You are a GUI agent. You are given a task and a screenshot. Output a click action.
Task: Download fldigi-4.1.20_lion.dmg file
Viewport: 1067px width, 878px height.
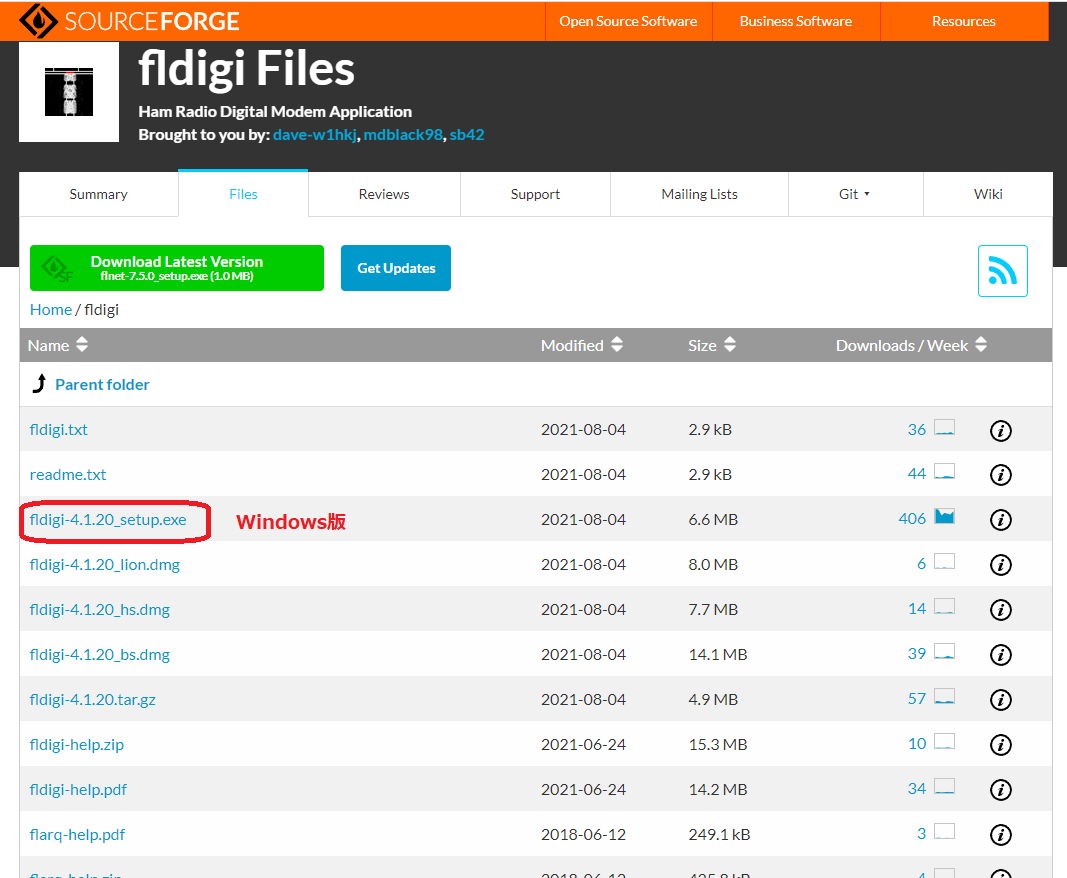coord(105,564)
